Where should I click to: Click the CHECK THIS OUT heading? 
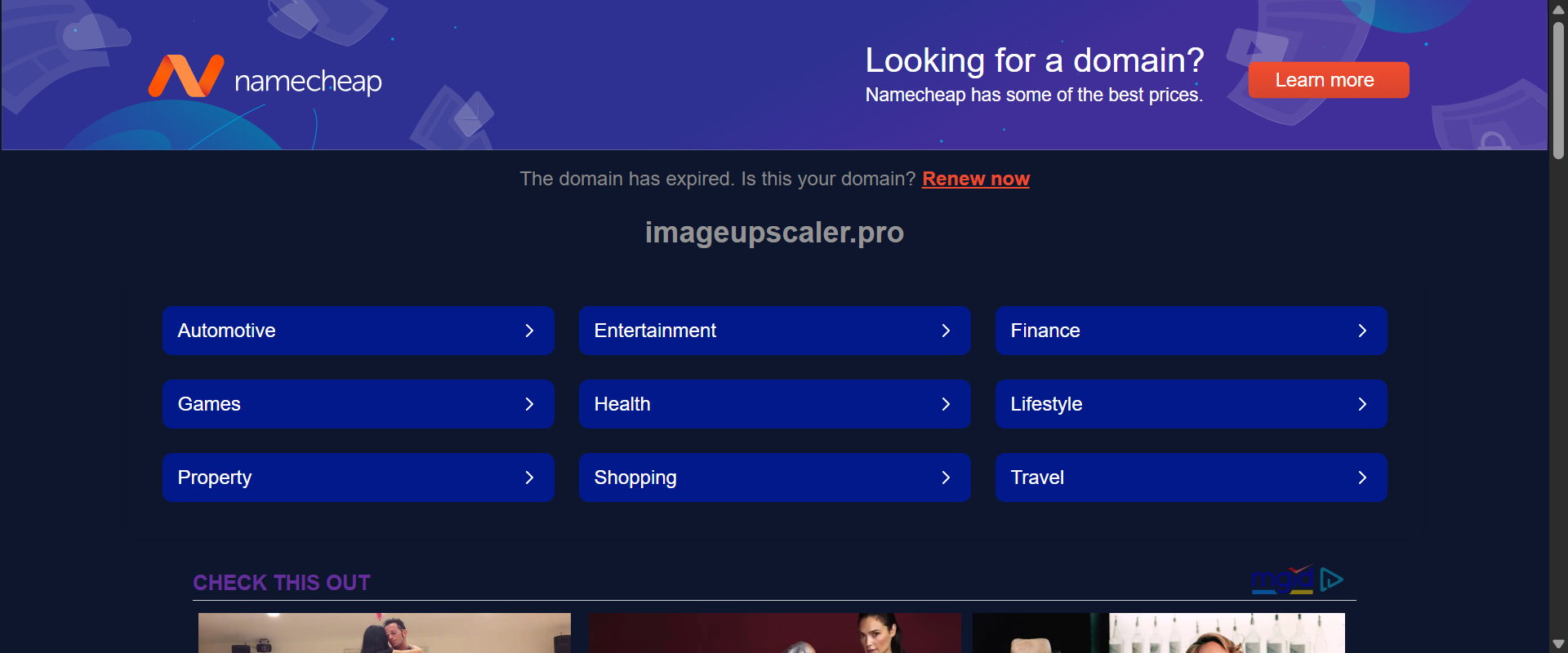coord(282,583)
